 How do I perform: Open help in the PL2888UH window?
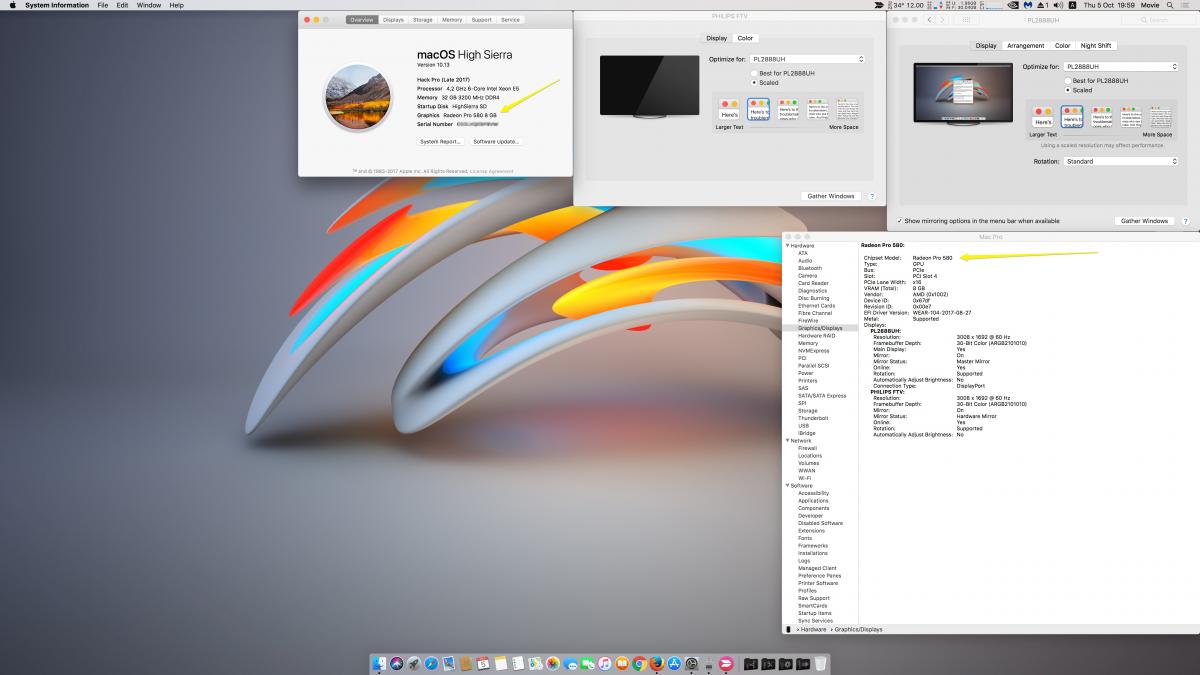[1185, 221]
